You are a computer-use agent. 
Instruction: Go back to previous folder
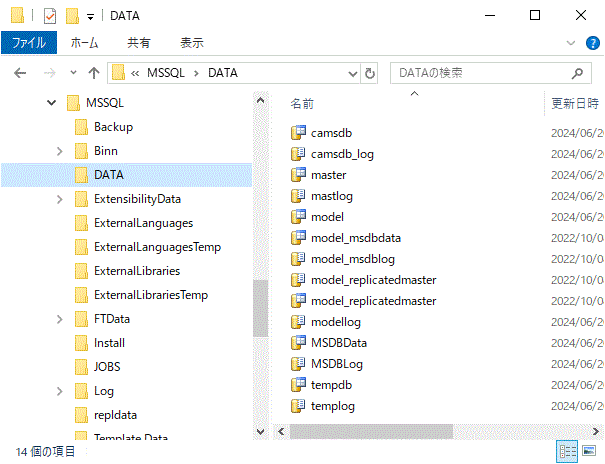[x=20, y=73]
